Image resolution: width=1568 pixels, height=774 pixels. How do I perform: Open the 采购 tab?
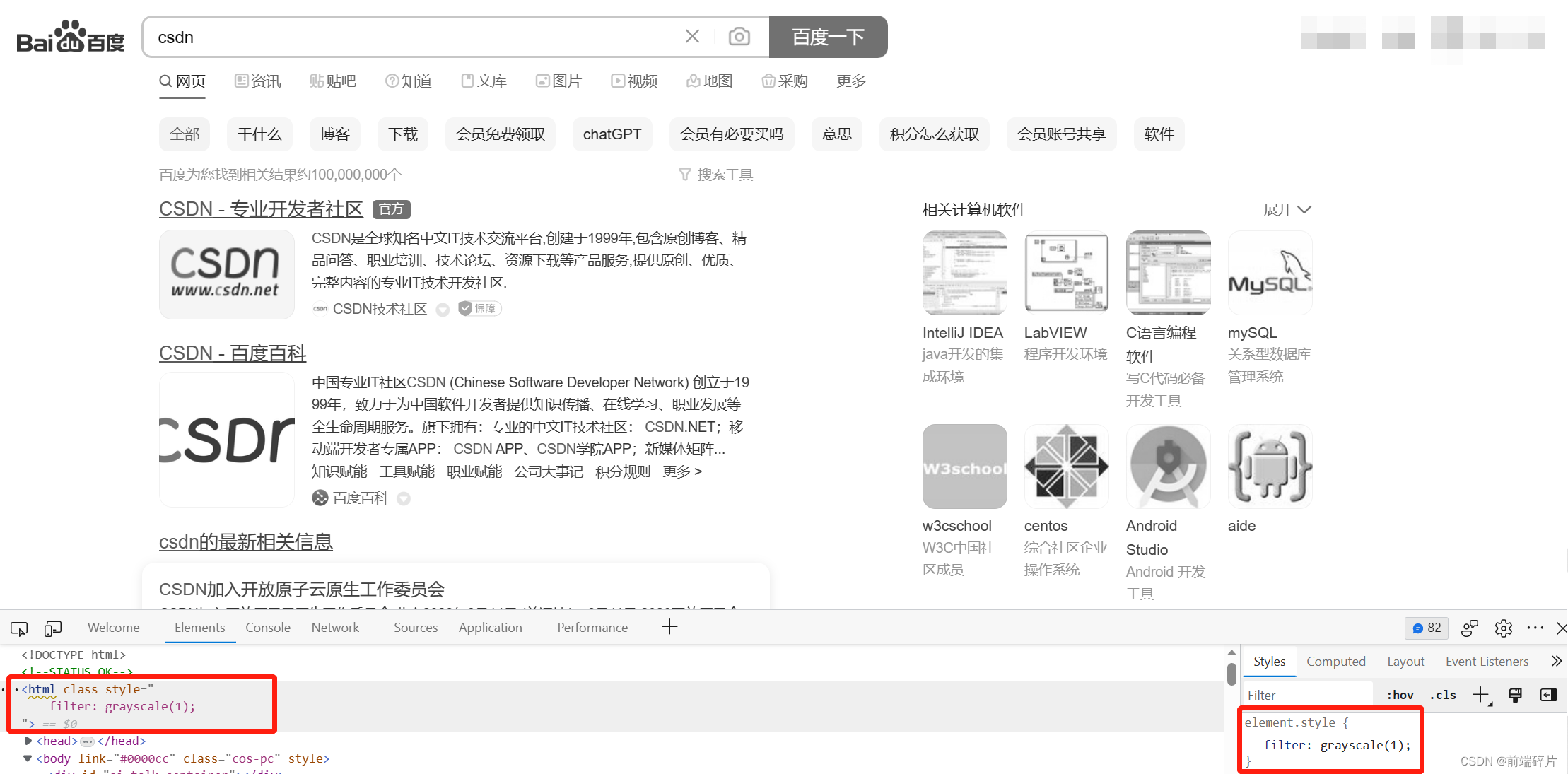pos(785,81)
